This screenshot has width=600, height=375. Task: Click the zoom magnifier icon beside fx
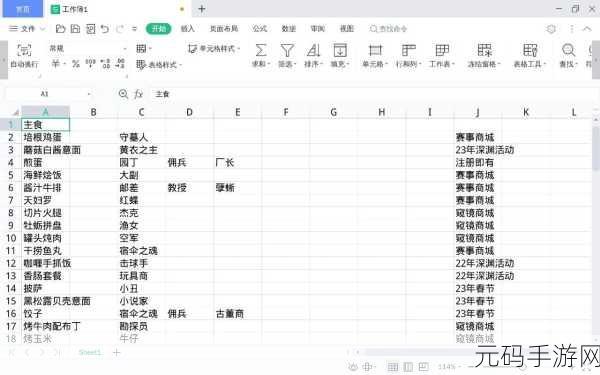123,94
